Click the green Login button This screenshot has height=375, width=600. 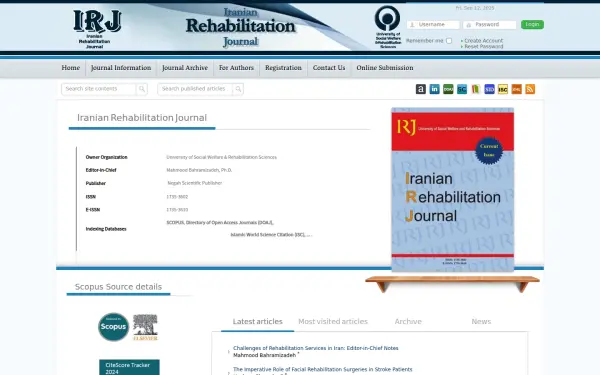click(x=532, y=24)
